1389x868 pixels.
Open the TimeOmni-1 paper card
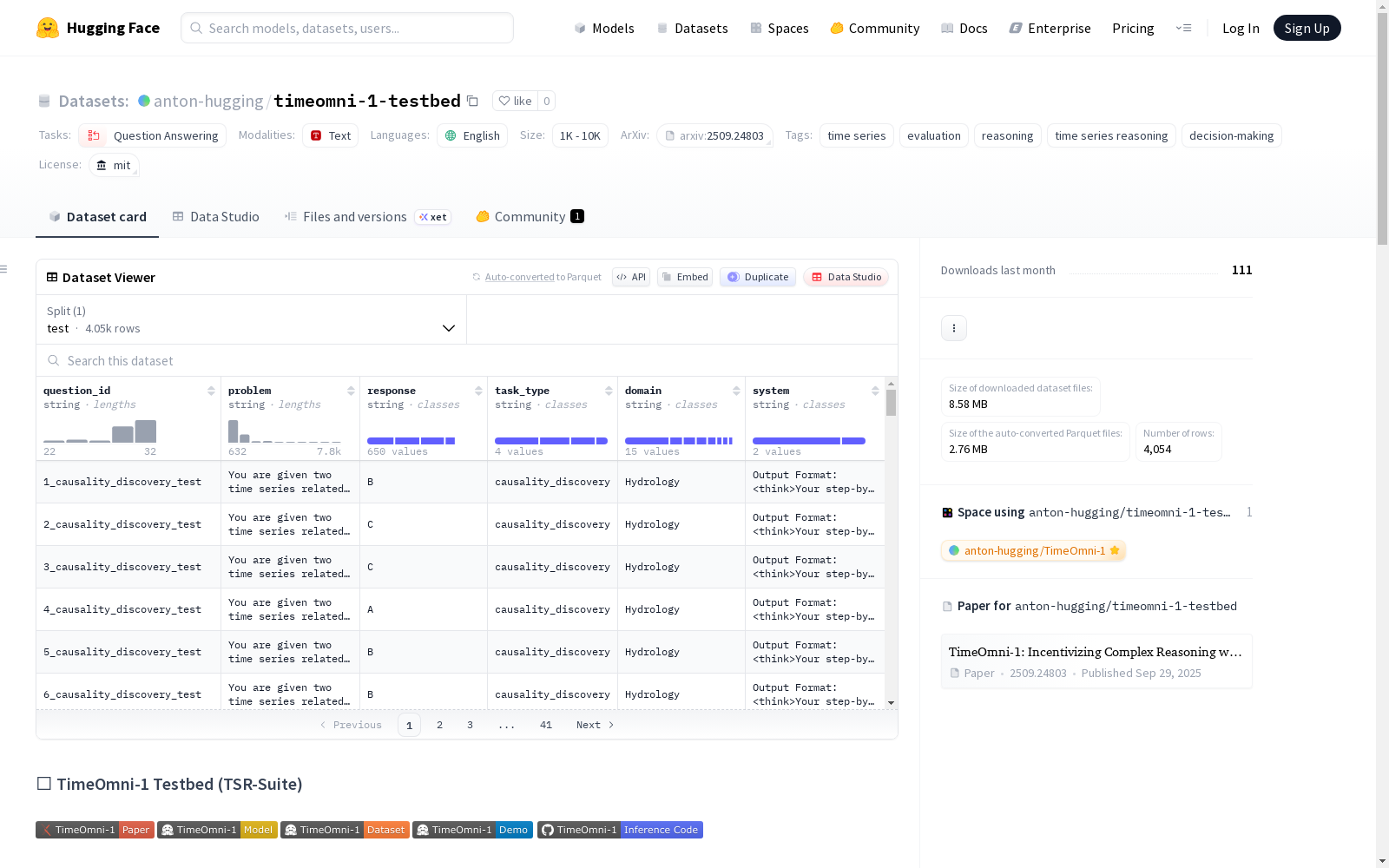point(1096,661)
